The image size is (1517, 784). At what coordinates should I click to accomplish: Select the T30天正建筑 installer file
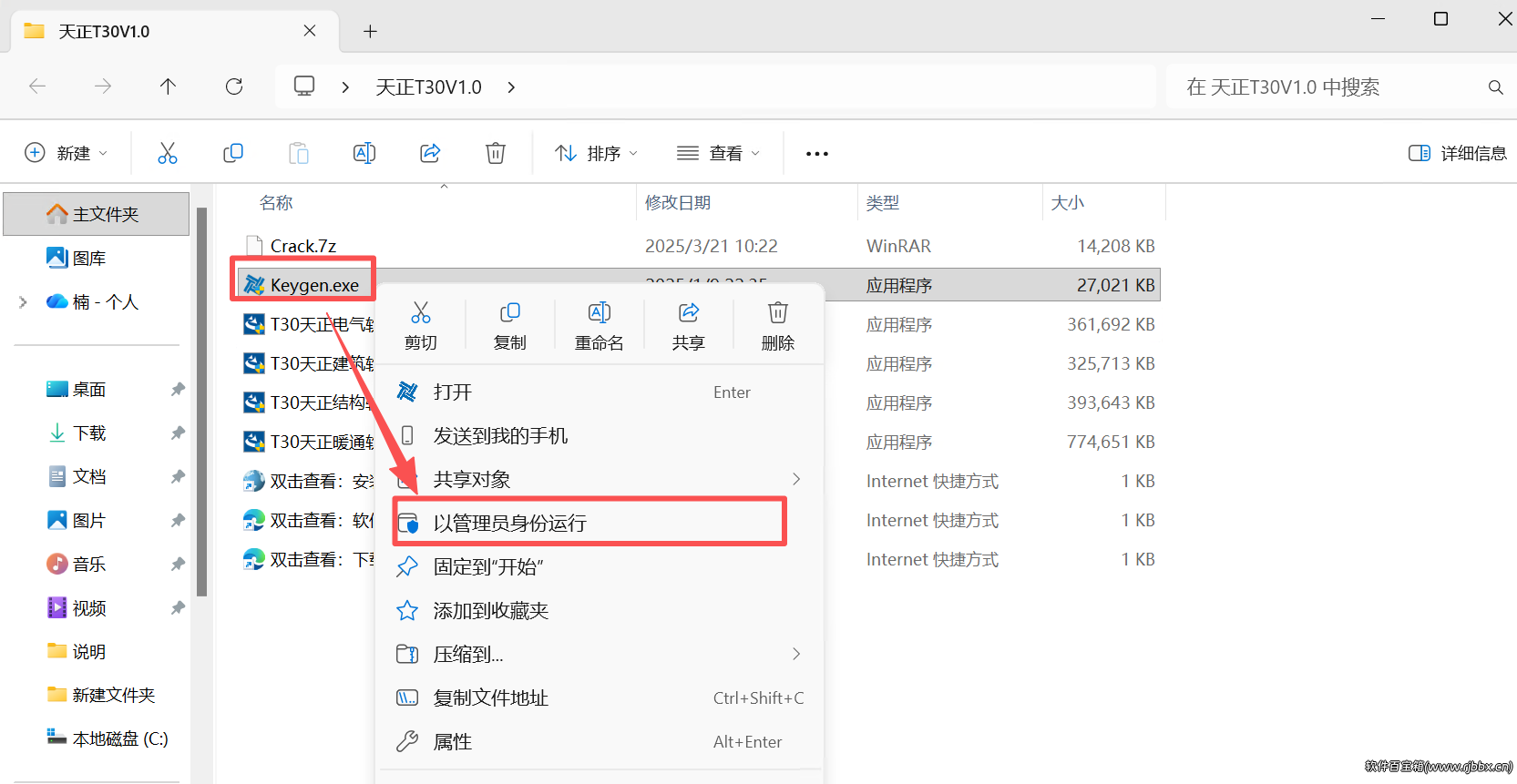point(309,363)
